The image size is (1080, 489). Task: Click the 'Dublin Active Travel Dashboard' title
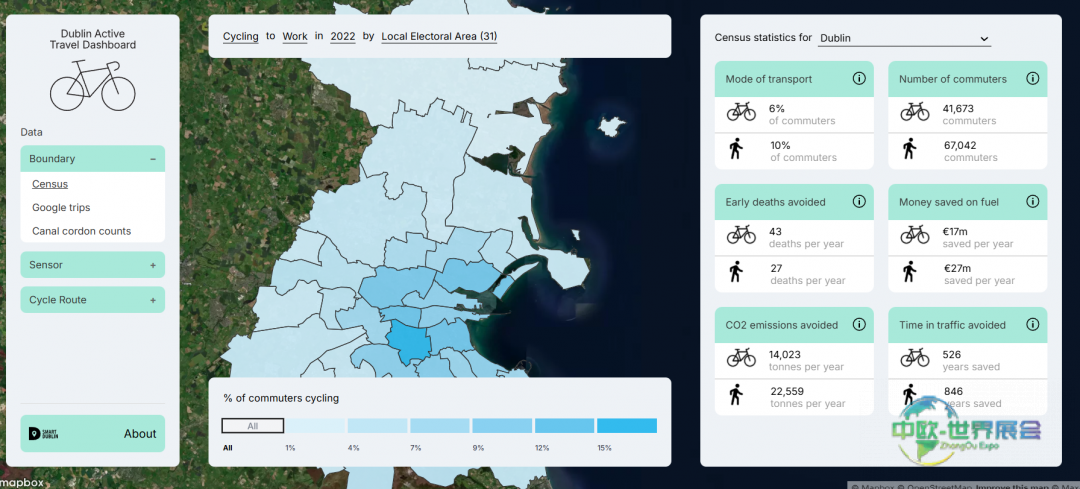tap(92, 39)
